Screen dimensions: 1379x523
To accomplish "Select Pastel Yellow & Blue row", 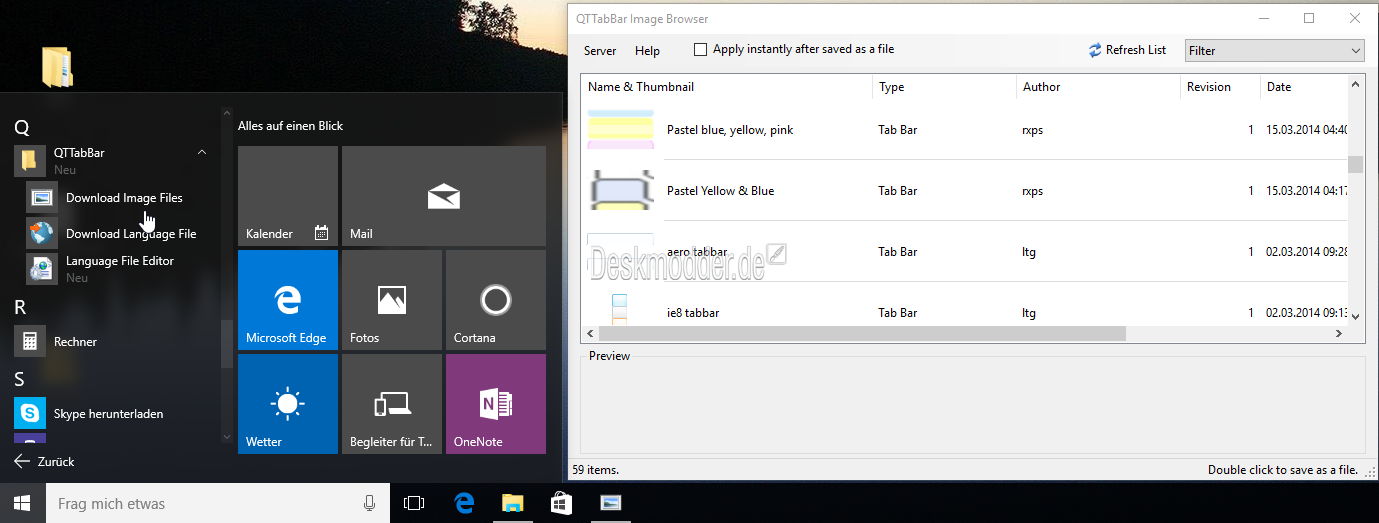I will click(x=964, y=191).
